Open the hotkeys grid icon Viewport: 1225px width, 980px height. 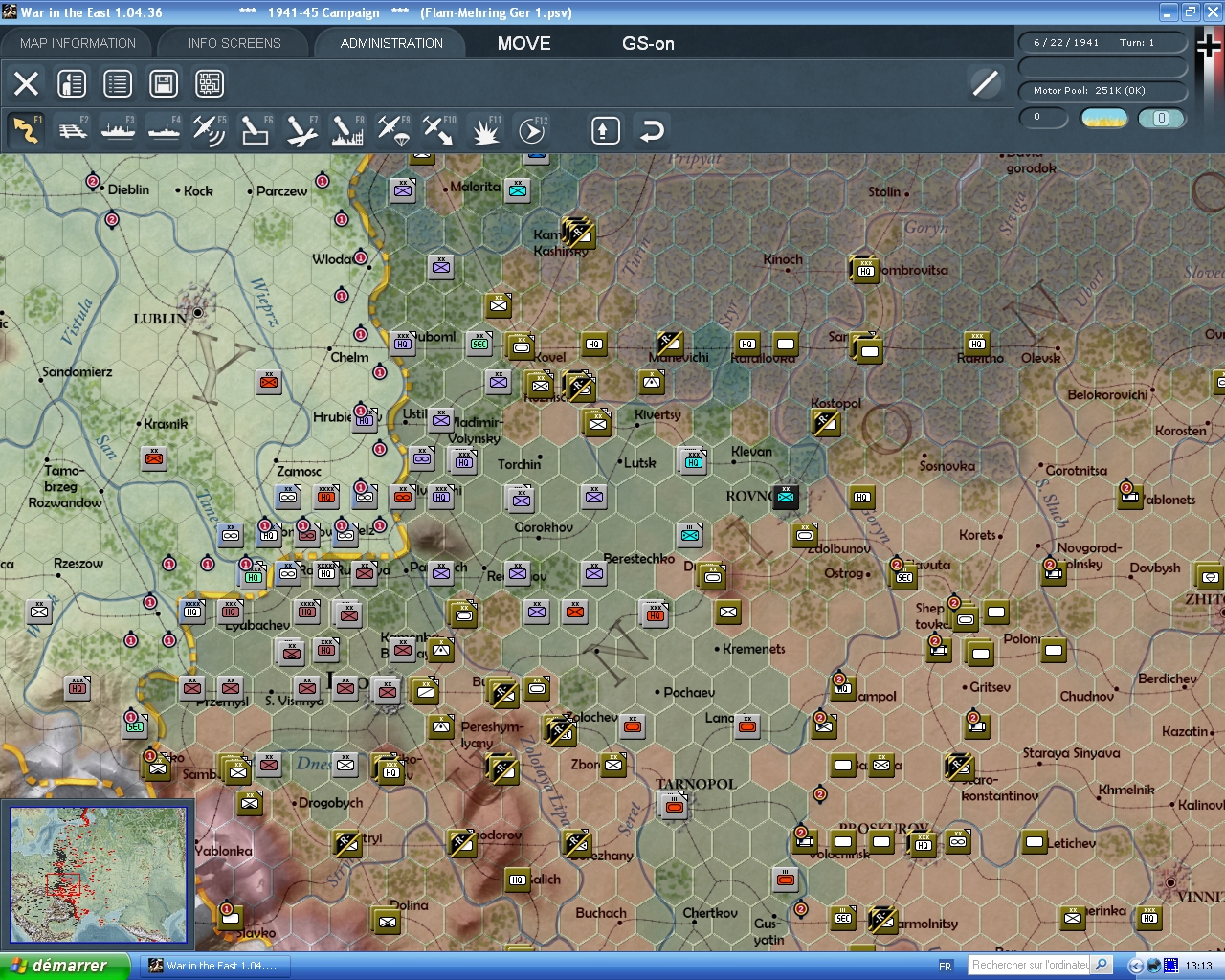(x=210, y=84)
